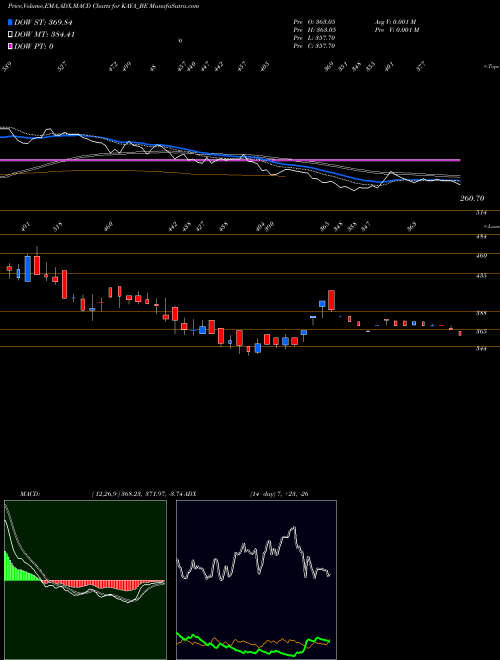
Task: Open the green MACD histogram panel
Action: 85,580
